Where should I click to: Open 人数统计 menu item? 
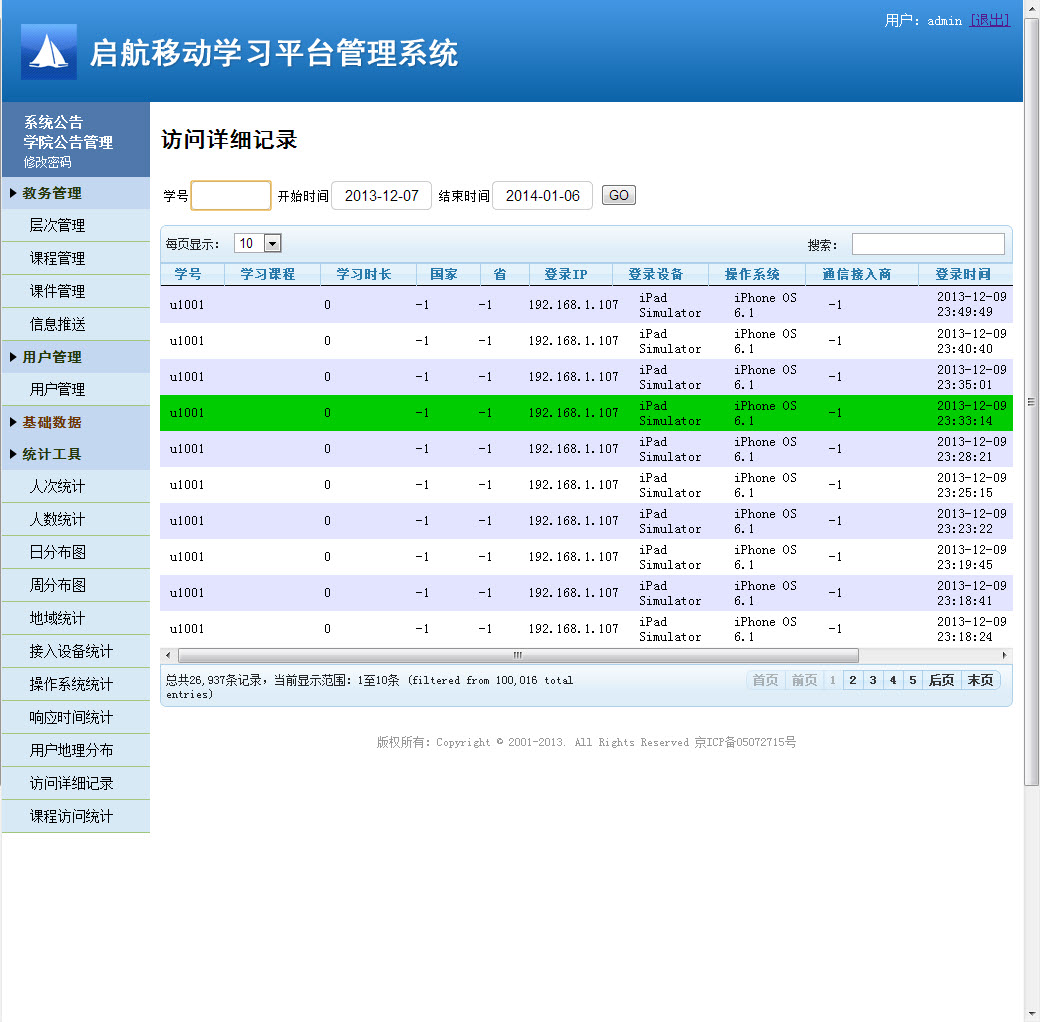coord(76,519)
